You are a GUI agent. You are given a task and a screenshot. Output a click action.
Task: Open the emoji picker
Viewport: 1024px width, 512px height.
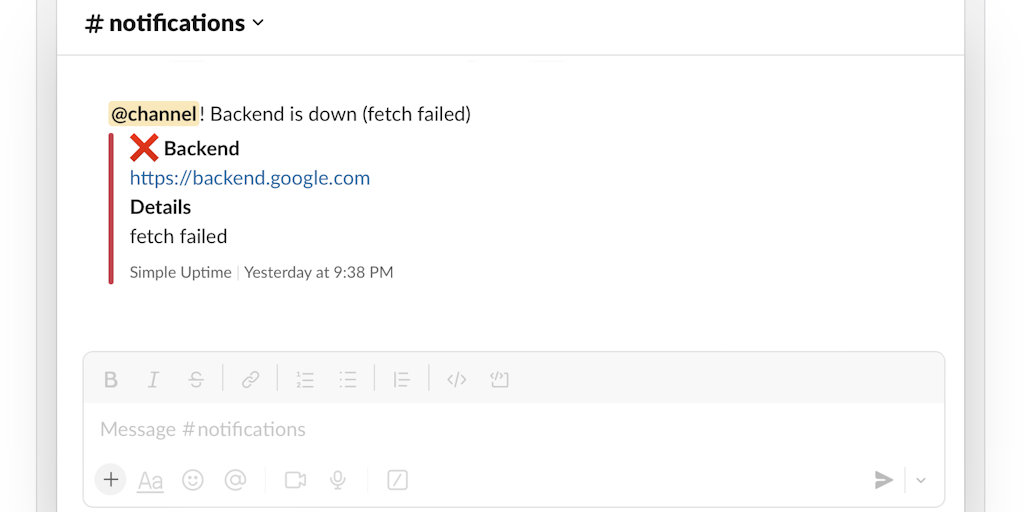pos(193,480)
